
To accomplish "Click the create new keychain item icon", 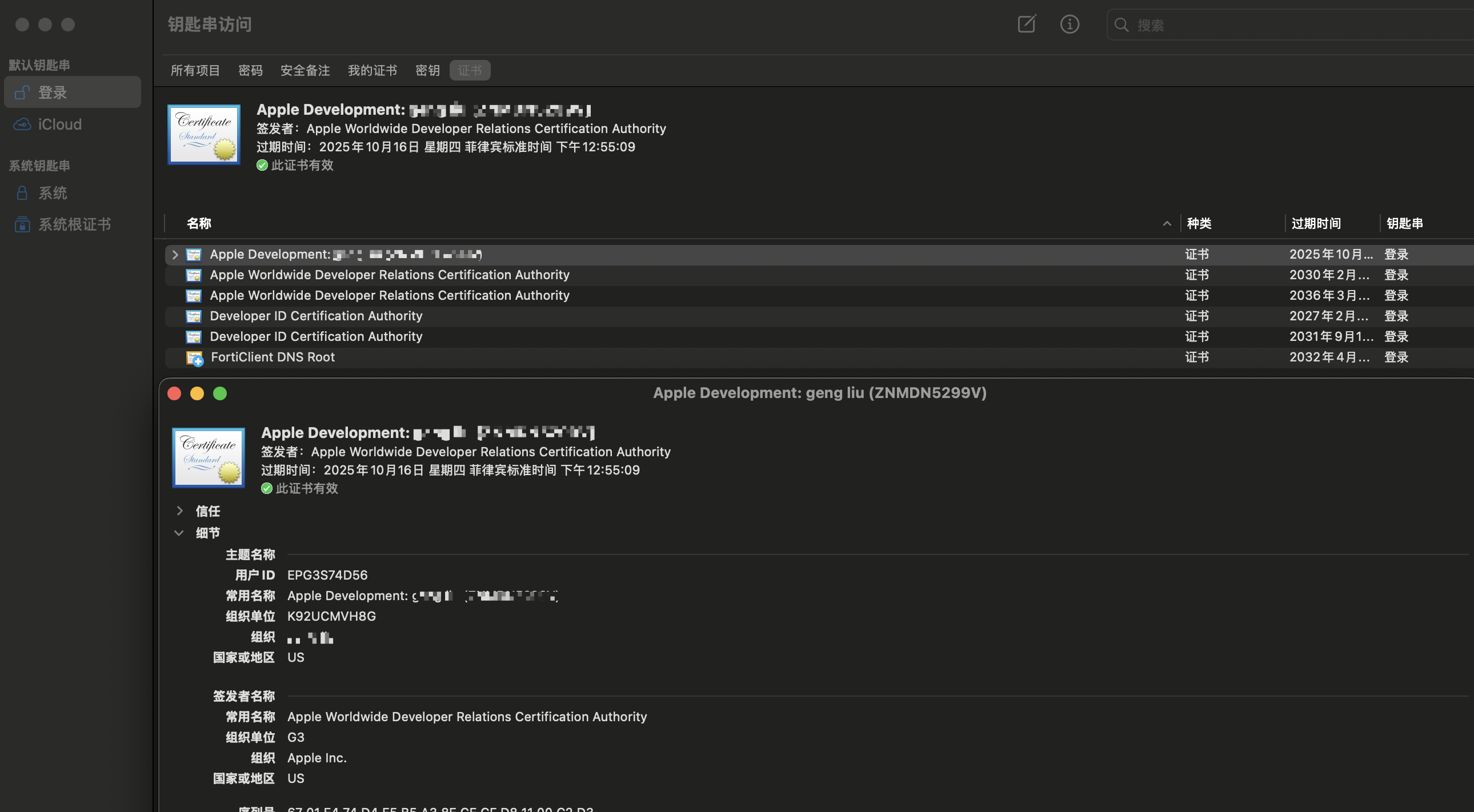I will (1027, 24).
